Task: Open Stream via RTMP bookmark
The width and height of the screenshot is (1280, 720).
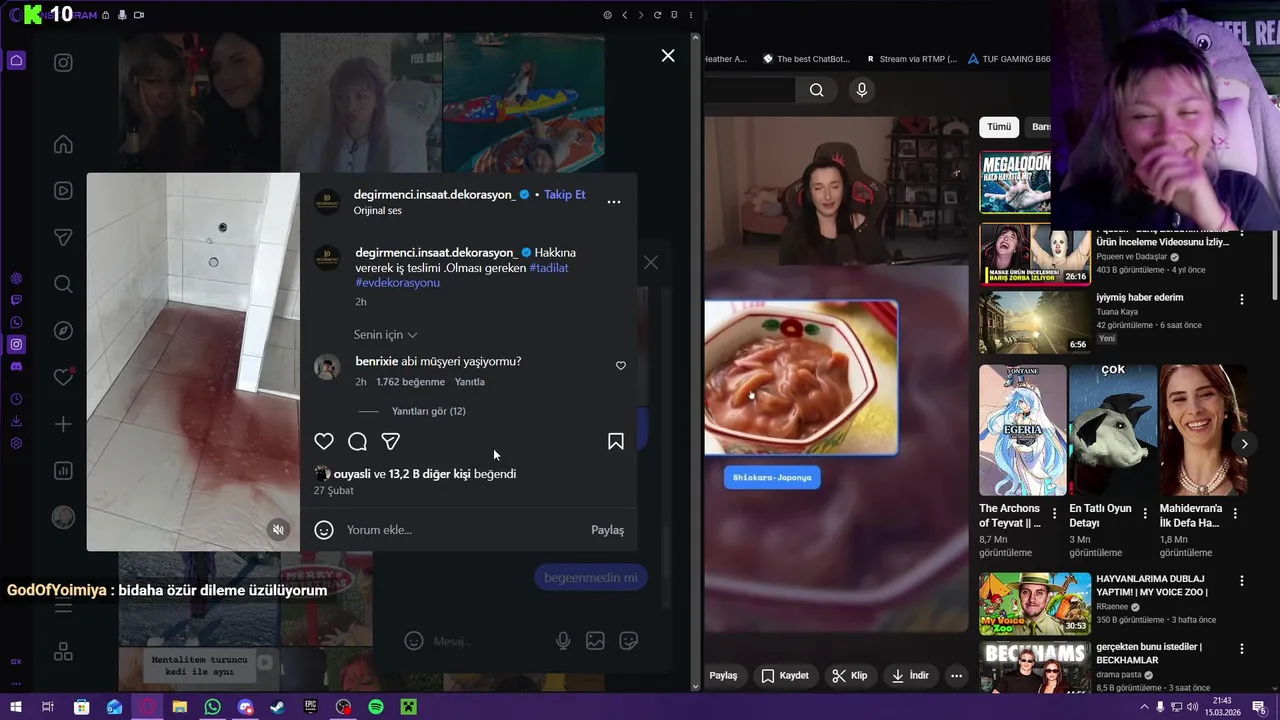Action: pos(911,59)
